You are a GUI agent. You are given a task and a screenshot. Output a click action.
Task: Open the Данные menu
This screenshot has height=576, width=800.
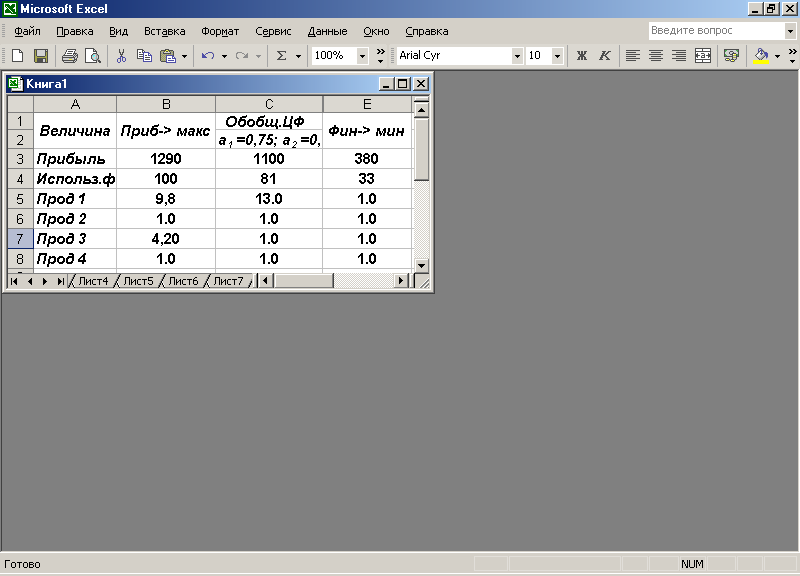(x=328, y=32)
